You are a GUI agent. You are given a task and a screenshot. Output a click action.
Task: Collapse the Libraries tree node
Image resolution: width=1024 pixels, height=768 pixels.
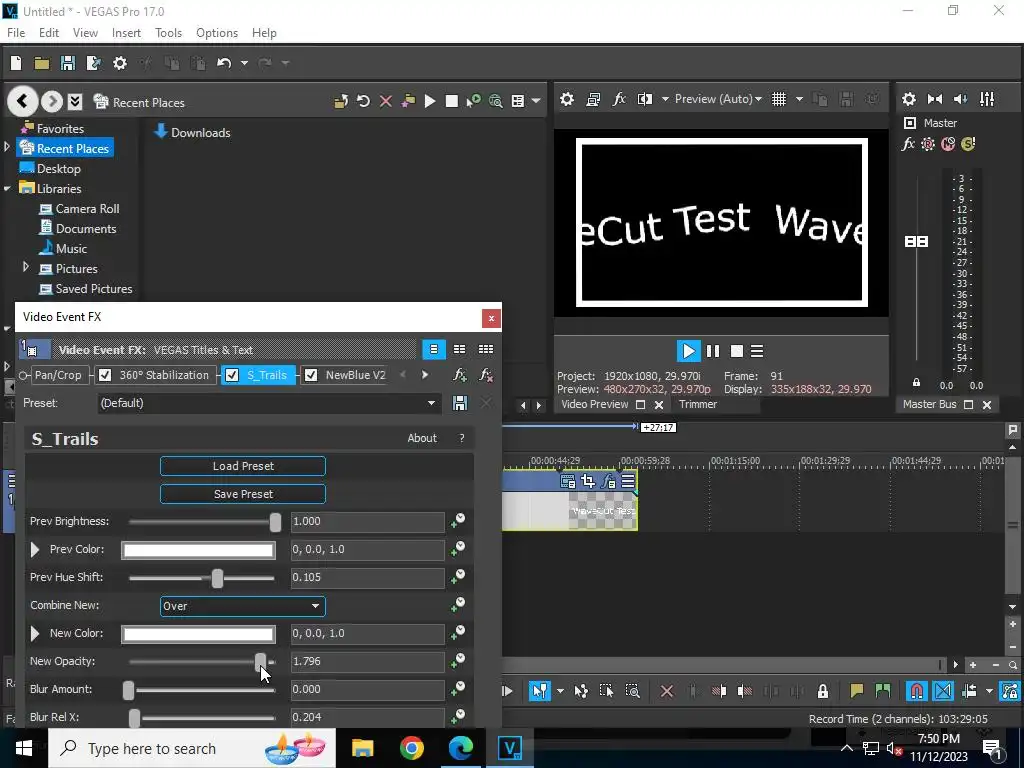point(7,189)
